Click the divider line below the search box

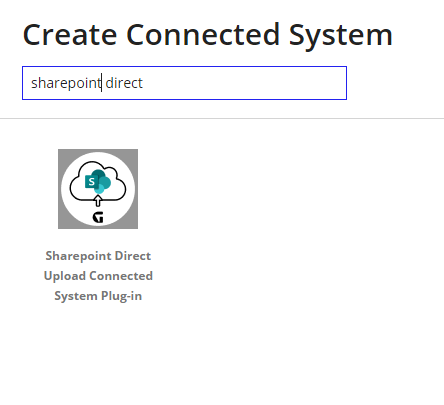point(222,118)
